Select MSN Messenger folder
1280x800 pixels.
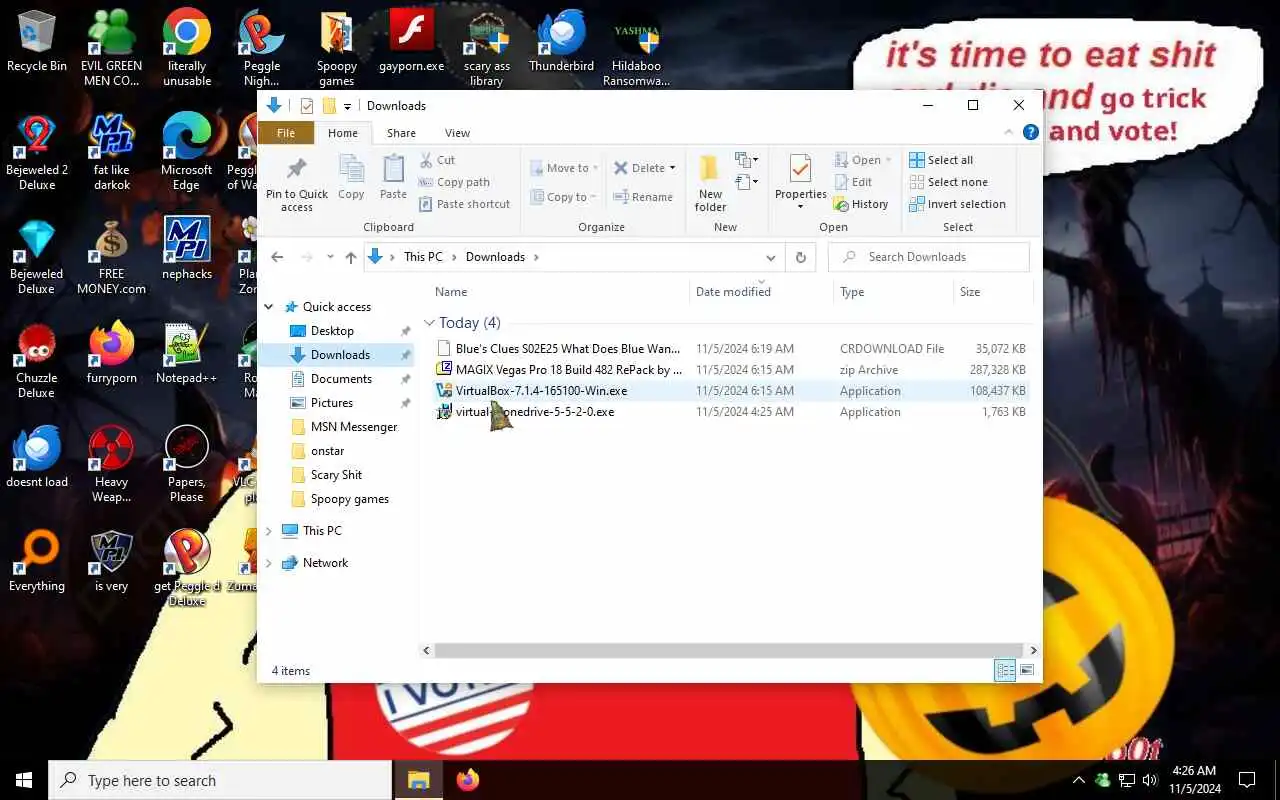click(354, 427)
